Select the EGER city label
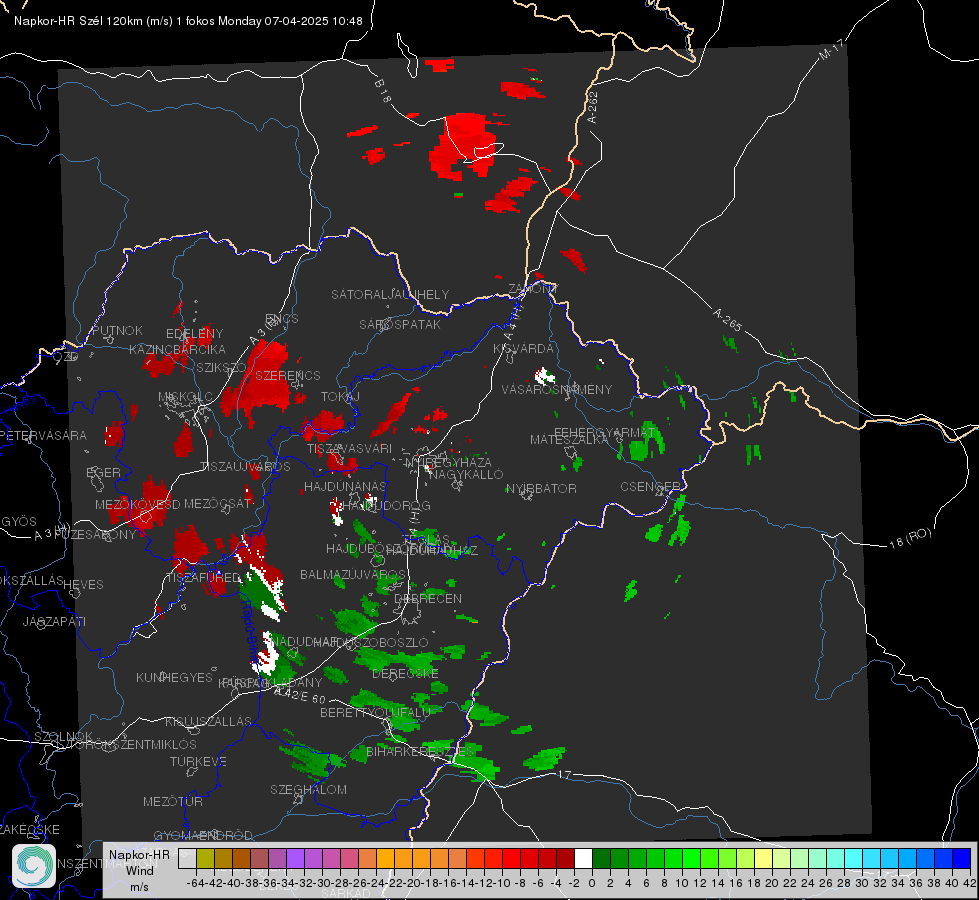 coord(103,473)
